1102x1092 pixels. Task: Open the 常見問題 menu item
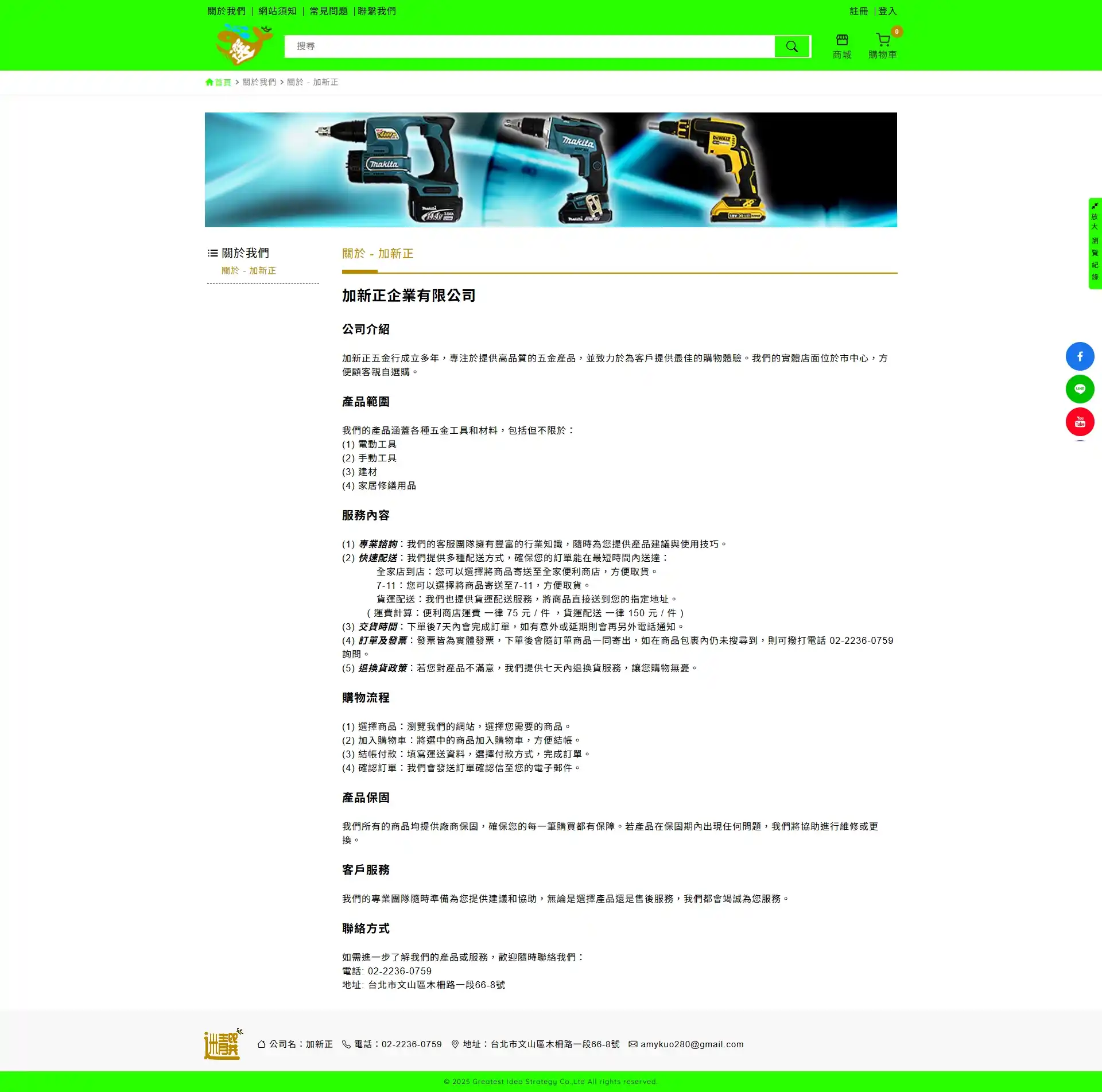pos(328,11)
